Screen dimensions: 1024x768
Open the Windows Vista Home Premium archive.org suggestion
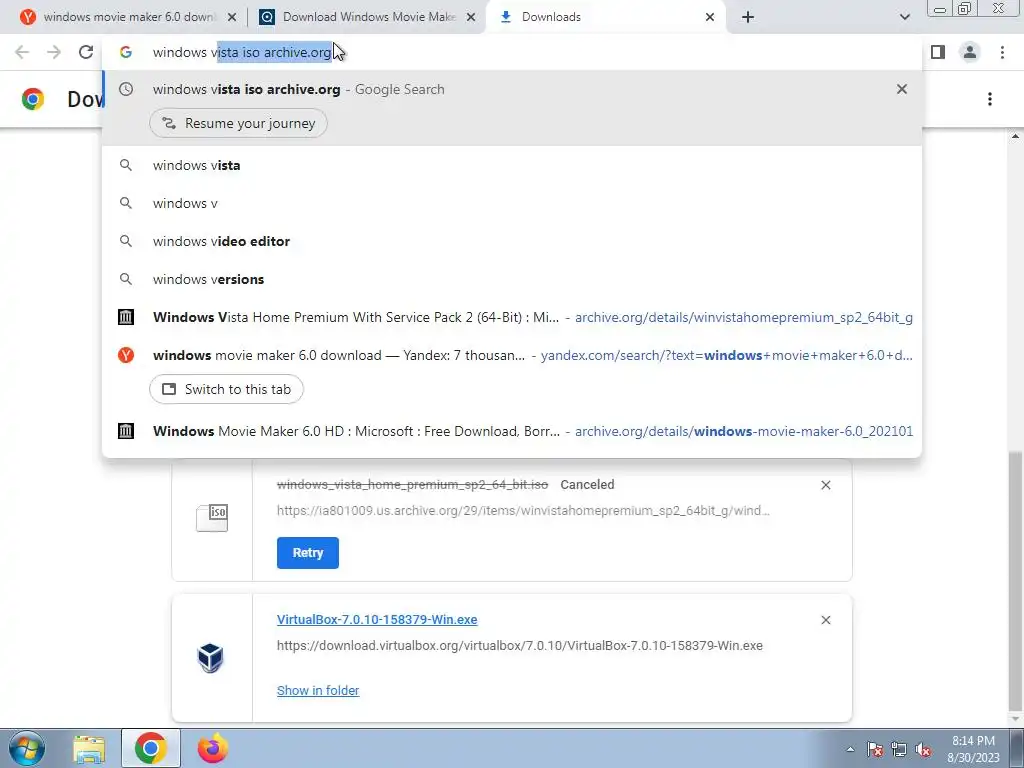512,317
